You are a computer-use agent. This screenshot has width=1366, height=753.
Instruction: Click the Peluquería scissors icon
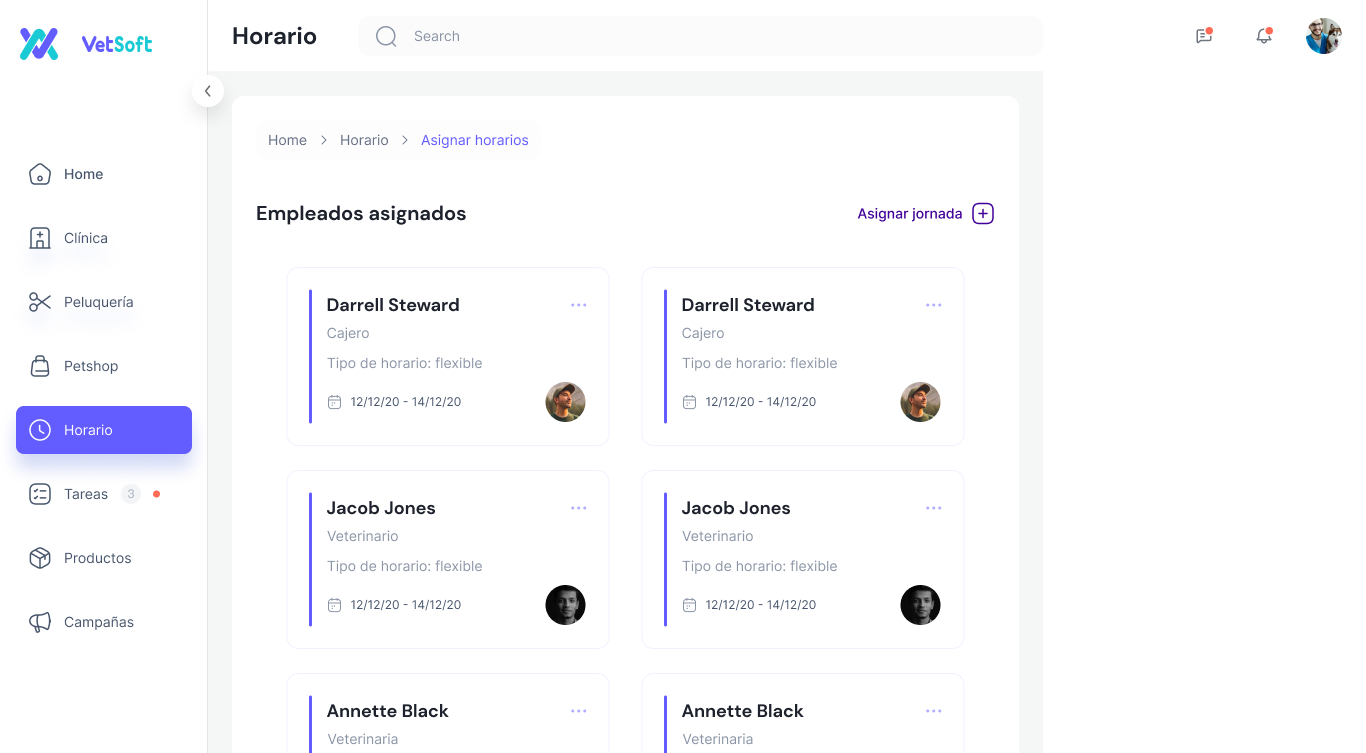(x=40, y=302)
